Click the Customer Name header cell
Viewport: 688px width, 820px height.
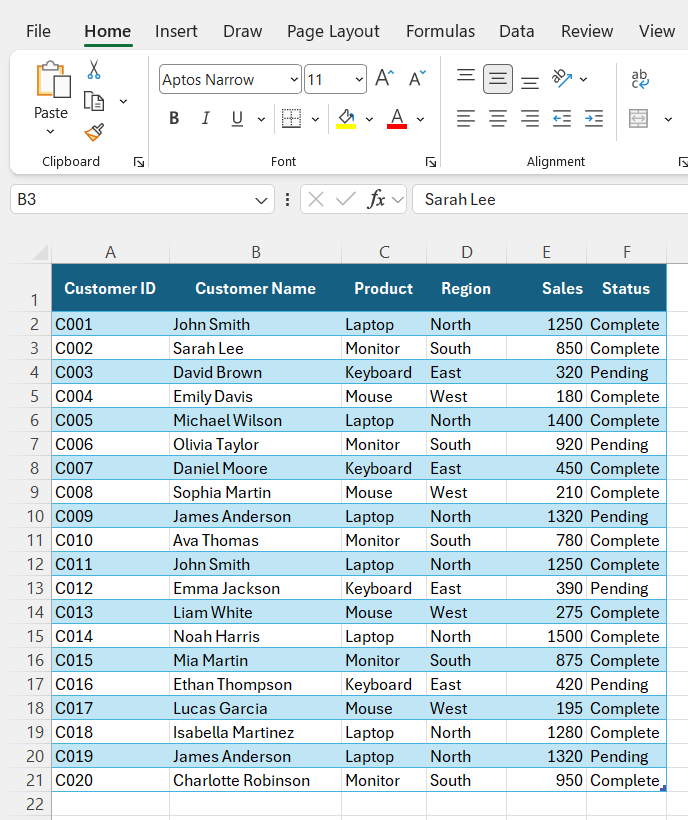[256, 288]
